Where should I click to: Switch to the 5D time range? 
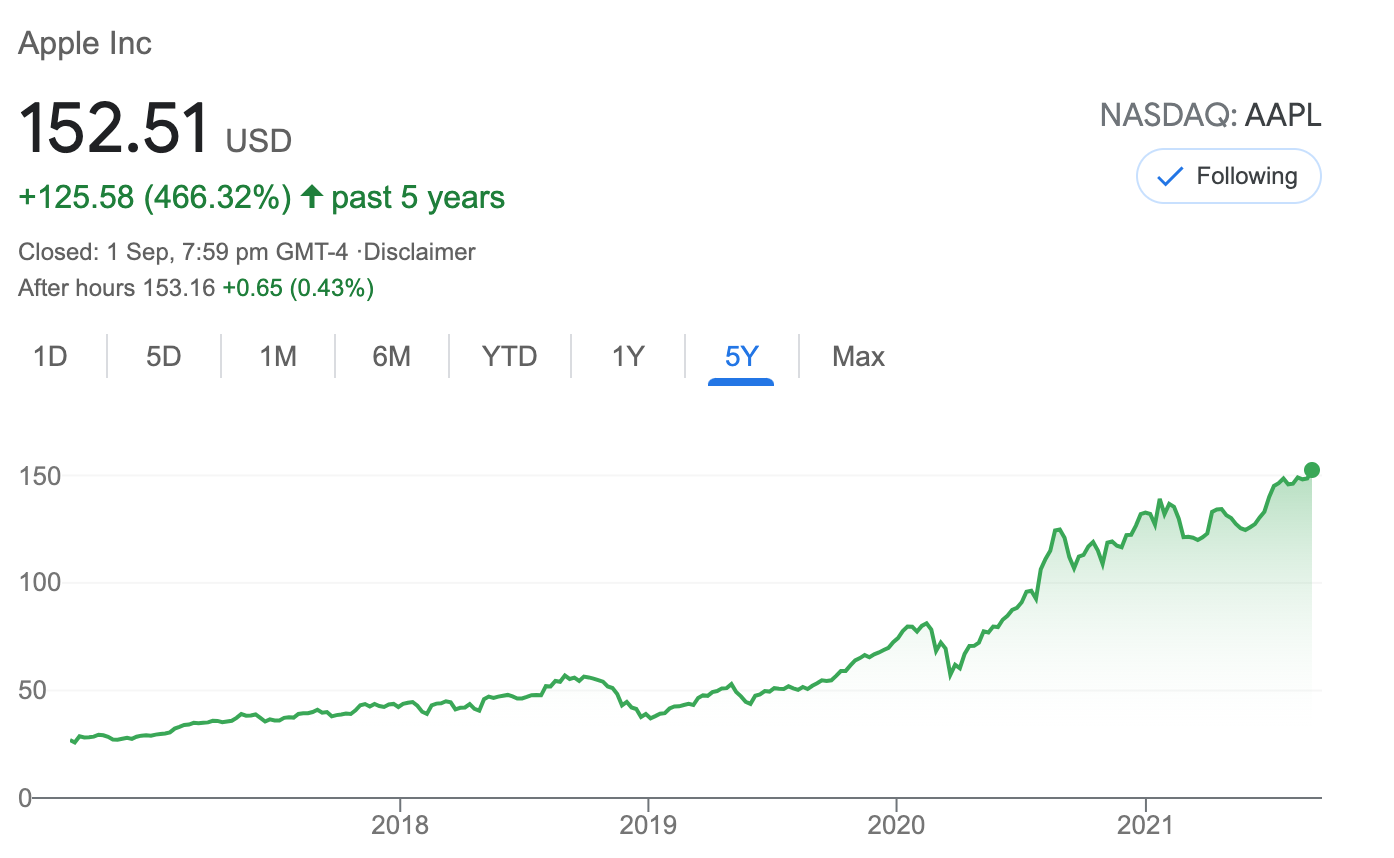point(163,356)
